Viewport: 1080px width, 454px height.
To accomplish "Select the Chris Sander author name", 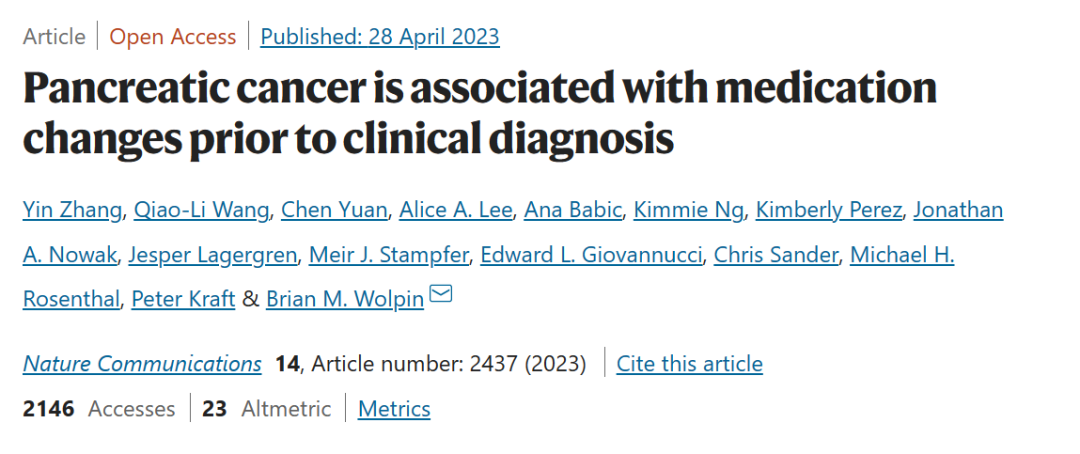I will (776, 255).
